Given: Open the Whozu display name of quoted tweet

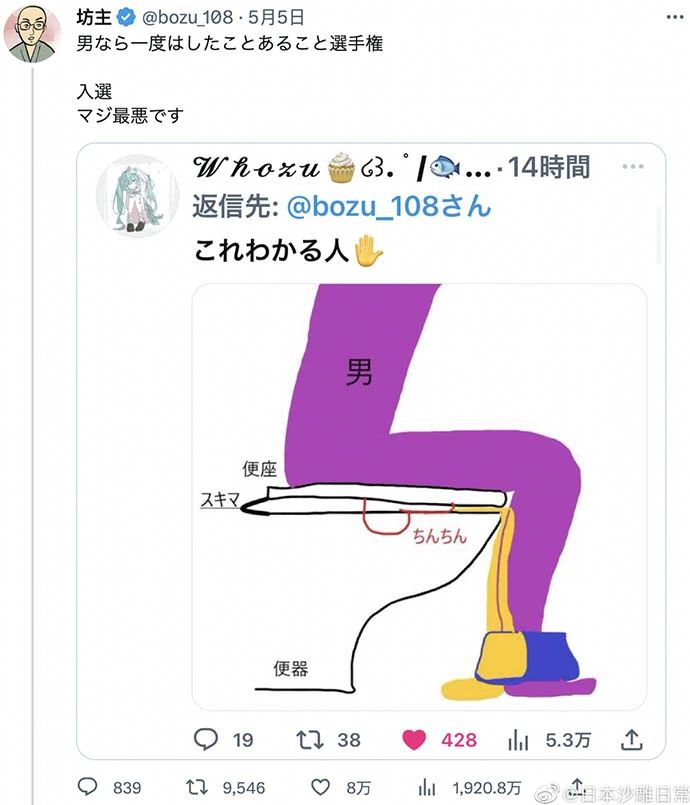Looking at the screenshot, I should (x=256, y=167).
